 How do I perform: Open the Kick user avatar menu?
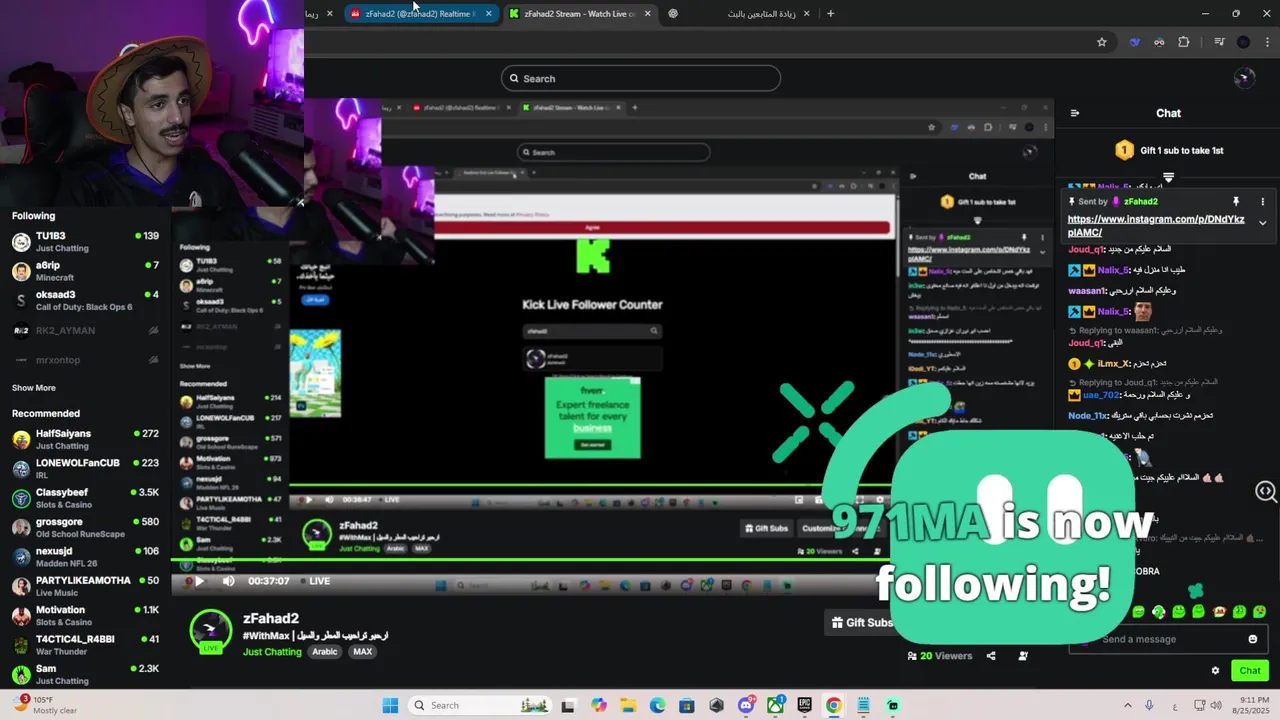1244,78
